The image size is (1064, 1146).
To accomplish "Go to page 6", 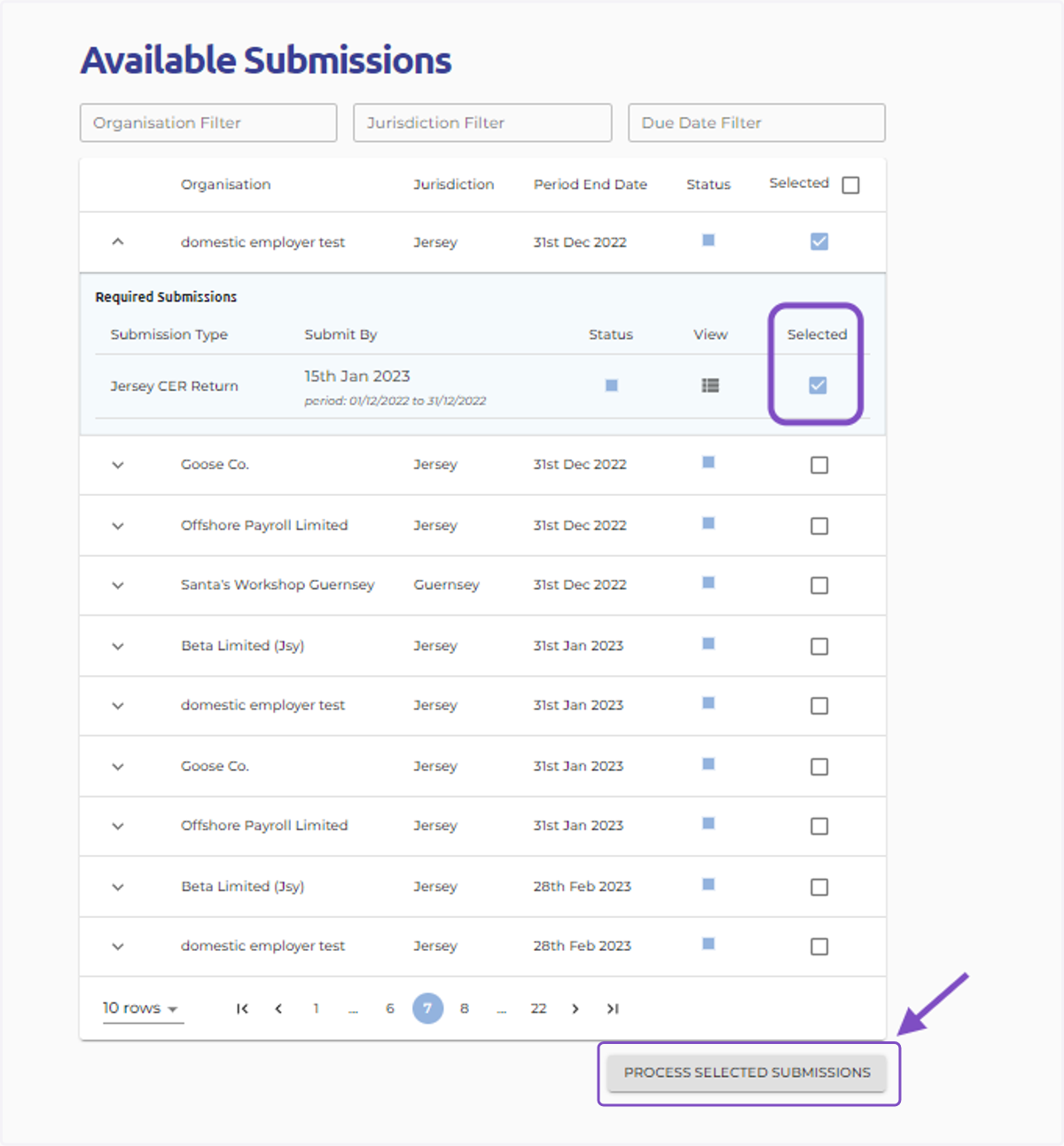I will 390,1009.
